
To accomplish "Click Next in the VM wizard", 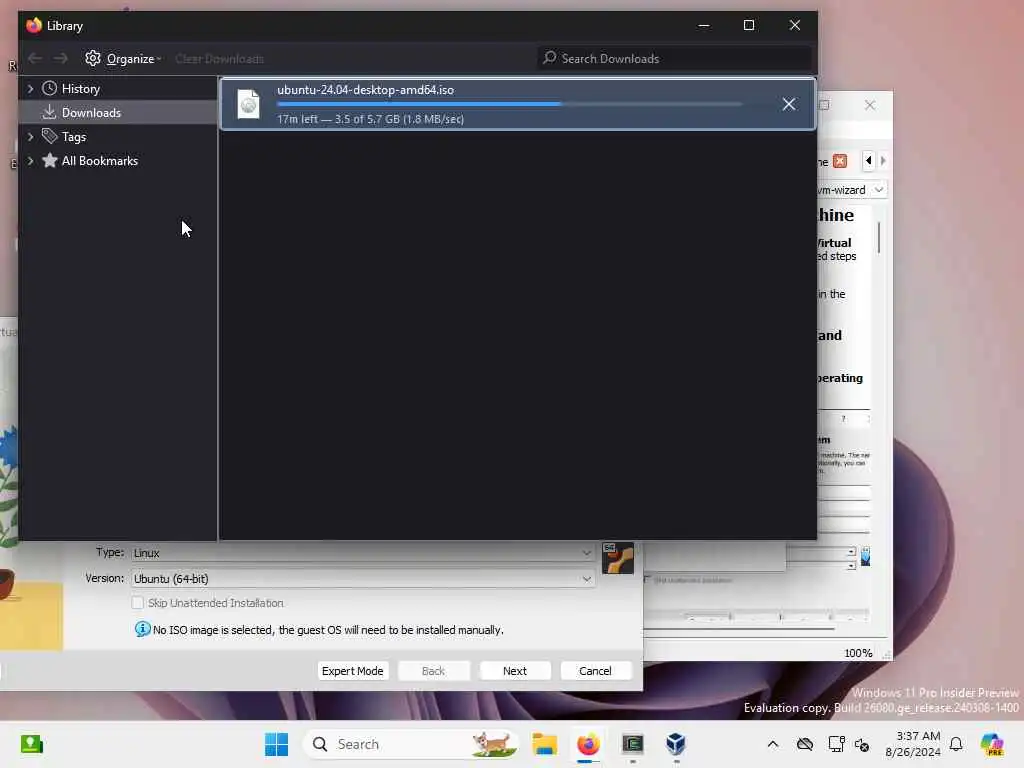I will click(x=515, y=671).
